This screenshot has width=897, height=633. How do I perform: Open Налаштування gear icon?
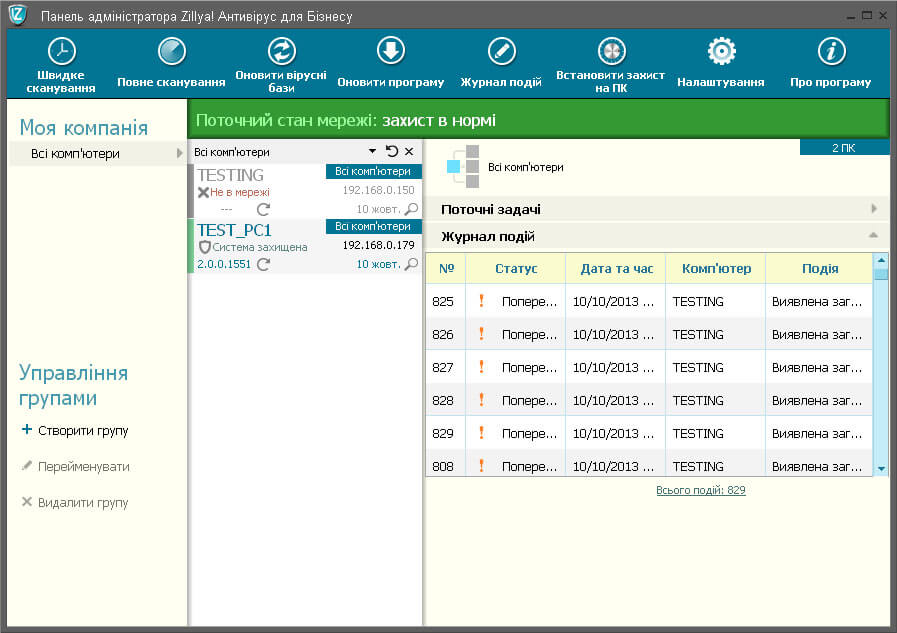point(721,51)
